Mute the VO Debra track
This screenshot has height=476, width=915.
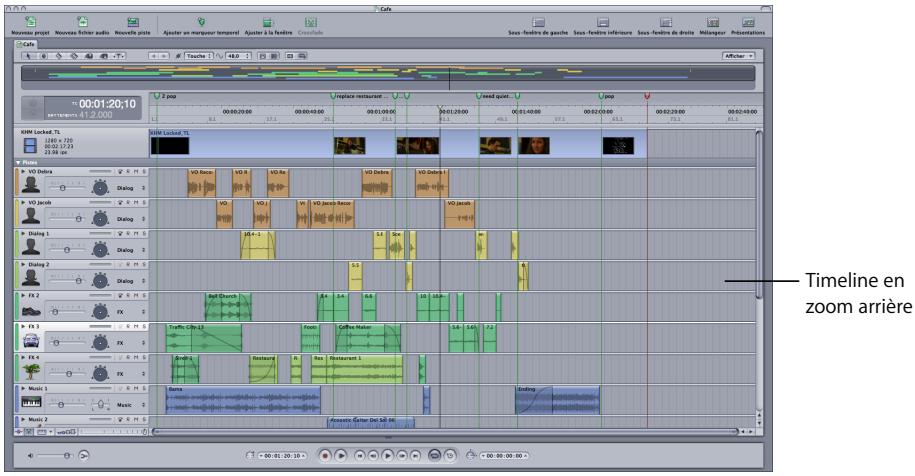tap(136, 172)
